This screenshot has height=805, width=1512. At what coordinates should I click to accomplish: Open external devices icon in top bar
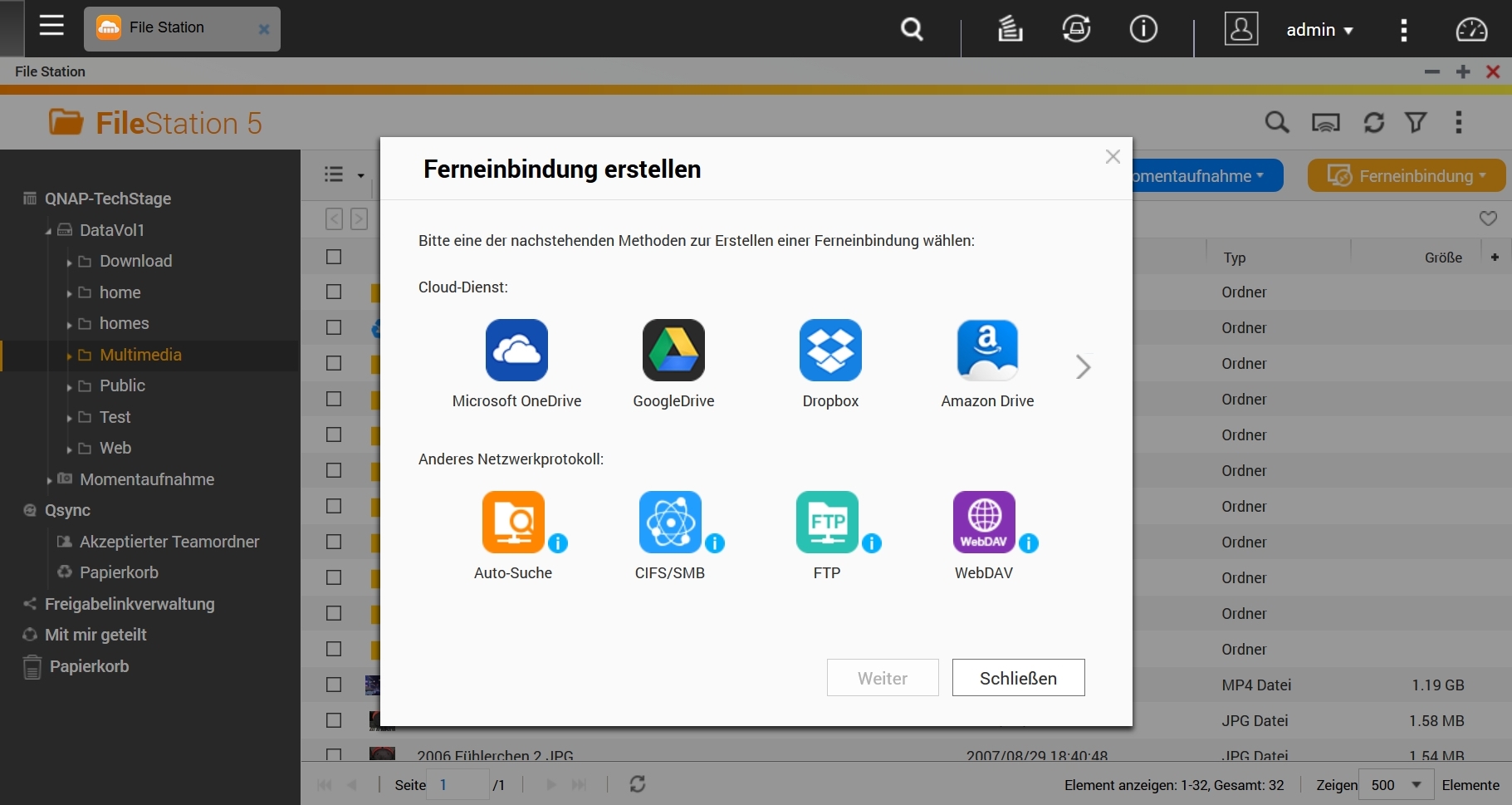pos(1076,29)
